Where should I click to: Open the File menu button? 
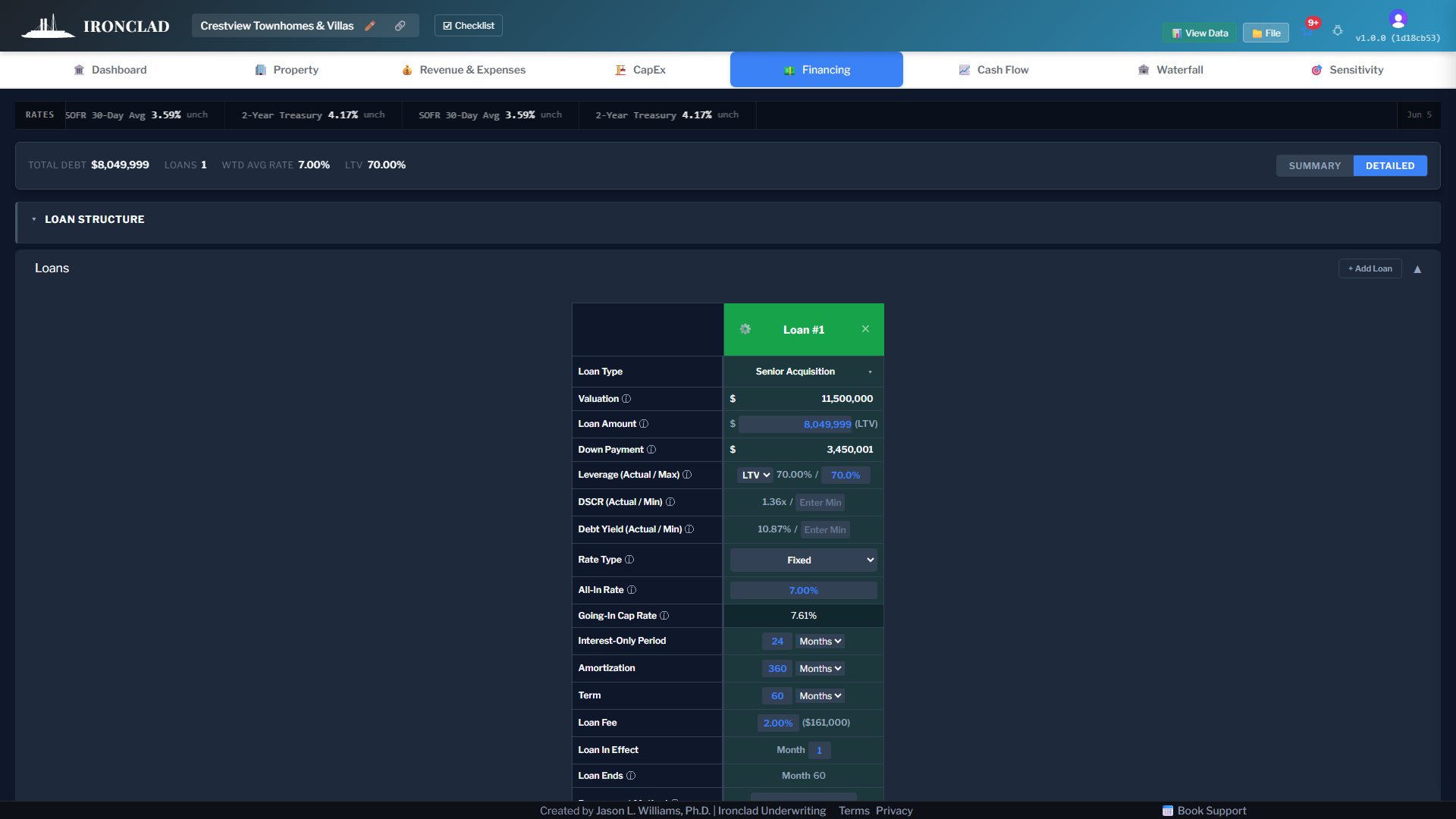tap(1266, 33)
